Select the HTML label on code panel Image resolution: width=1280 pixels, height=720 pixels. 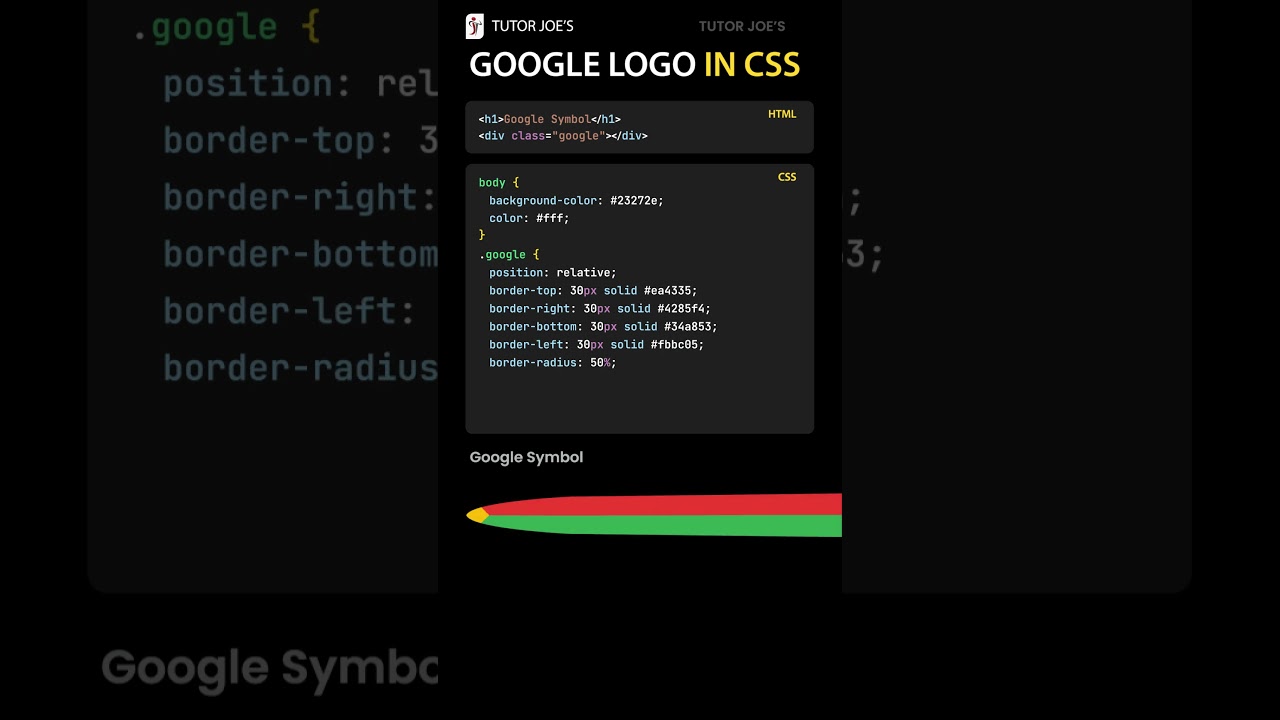pyautogui.click(x=782, y=114)
